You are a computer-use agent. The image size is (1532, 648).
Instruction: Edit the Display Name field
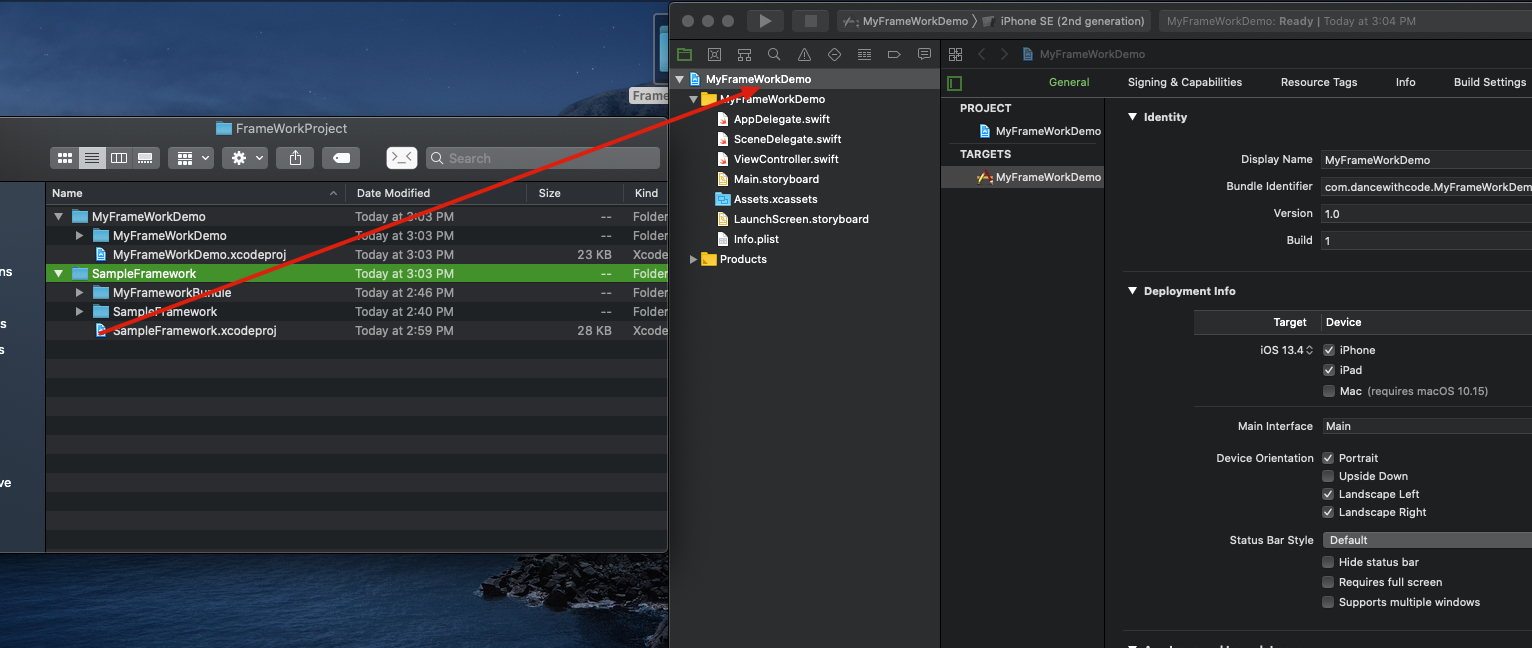click(1427, 159)
